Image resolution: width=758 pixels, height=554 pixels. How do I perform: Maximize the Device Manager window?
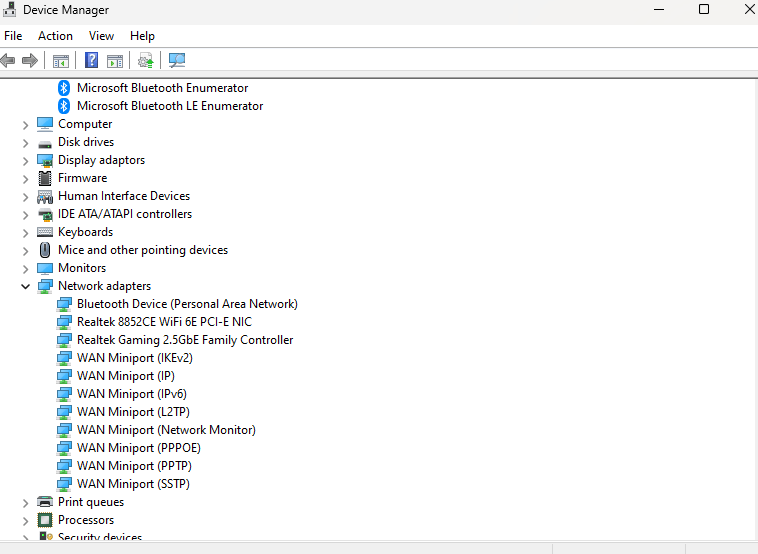coord(704,9)
